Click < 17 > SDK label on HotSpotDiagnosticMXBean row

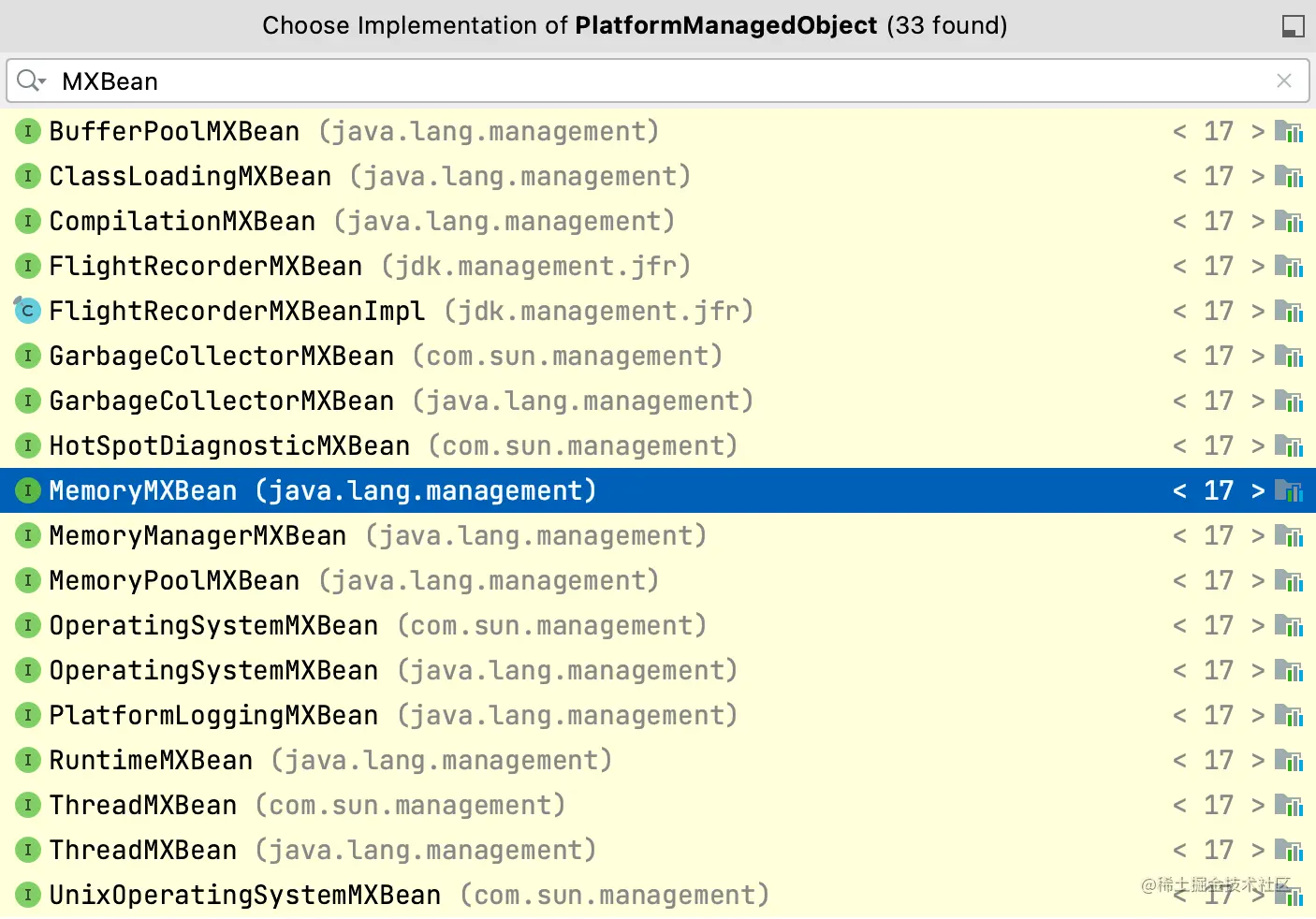coord(1219,445)
